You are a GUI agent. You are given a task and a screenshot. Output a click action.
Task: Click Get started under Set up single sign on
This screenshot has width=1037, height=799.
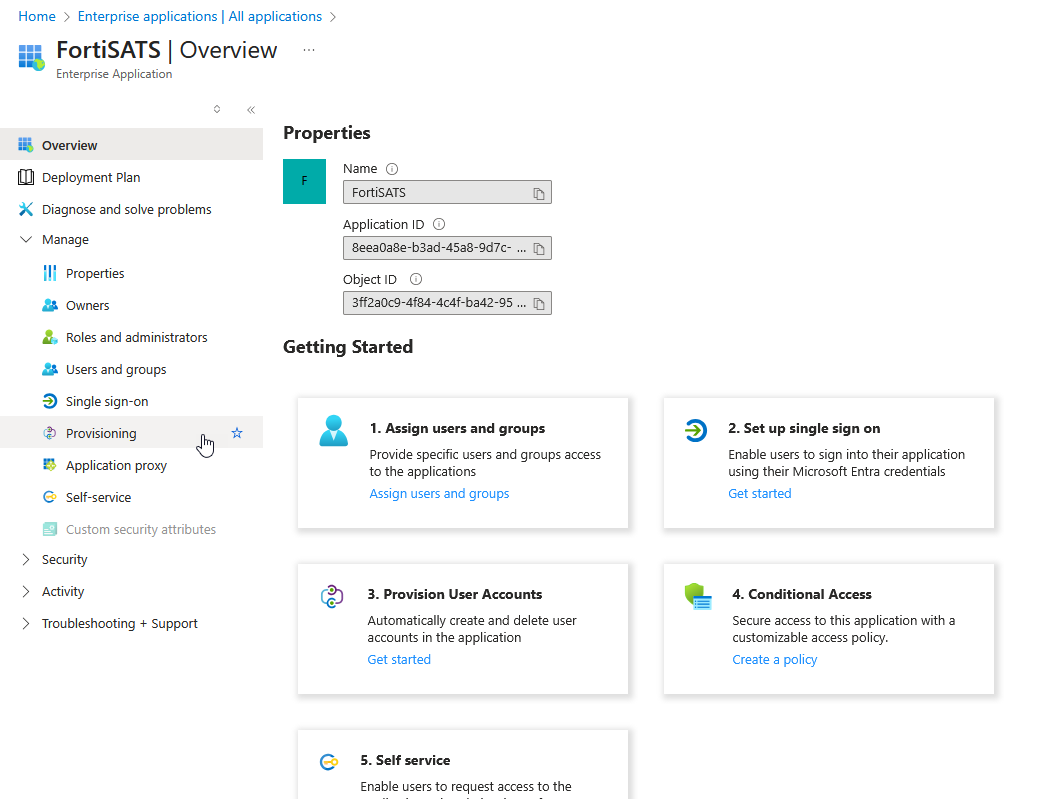point(759,493)
